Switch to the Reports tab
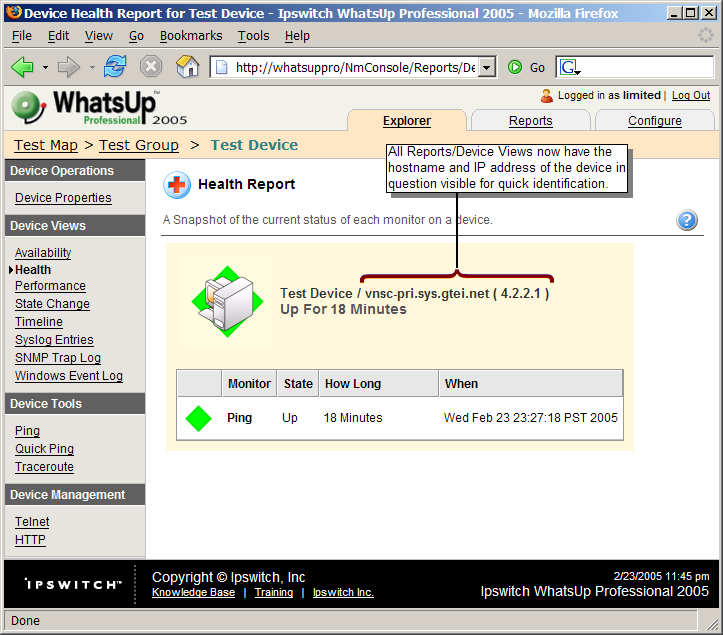Image resolution: width=723 pixels, height=635 pixels. point(530,121)
